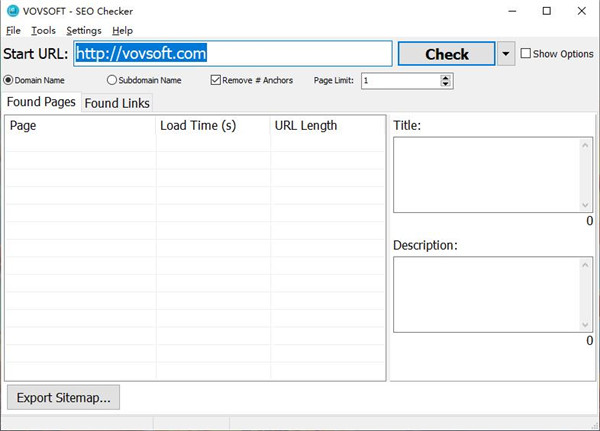Click the Start URL input field
Screen dimensions: 600x431
(231, 54)
